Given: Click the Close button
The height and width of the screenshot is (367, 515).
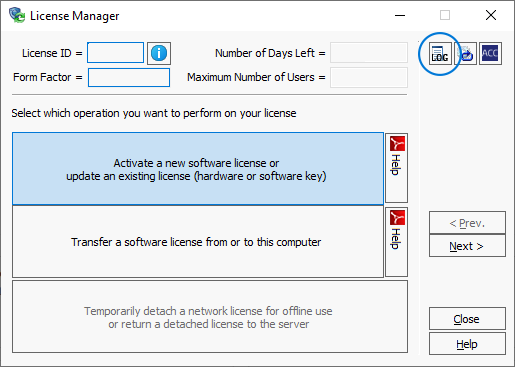Looking at the screenshot, I should 467,319.
